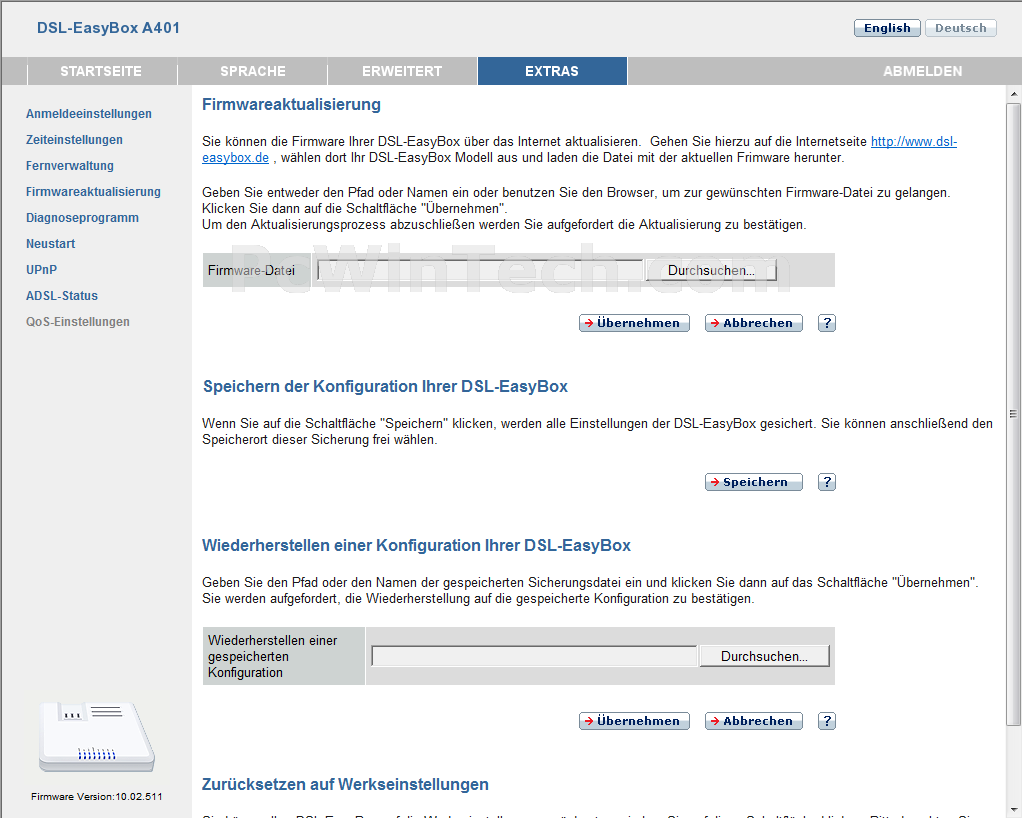Viewport: 1022px width, 818px height.
Task: Click the Speichern der Konfiguration heading
Action: pos(385,387)
